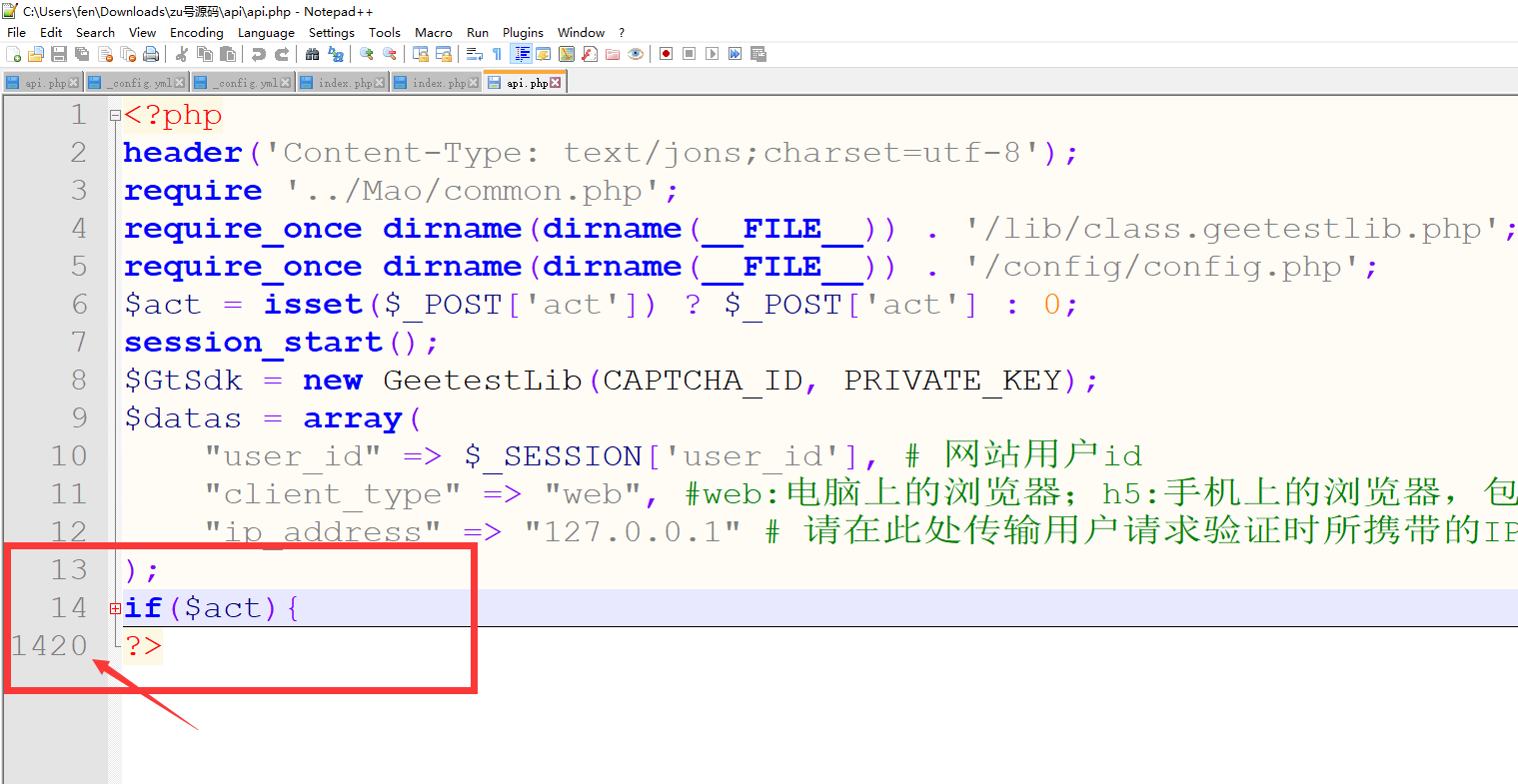The image size is (1518, 784).
Task: Close the active api.php tab
Action: pyautogui.click(x=556, y=83)
